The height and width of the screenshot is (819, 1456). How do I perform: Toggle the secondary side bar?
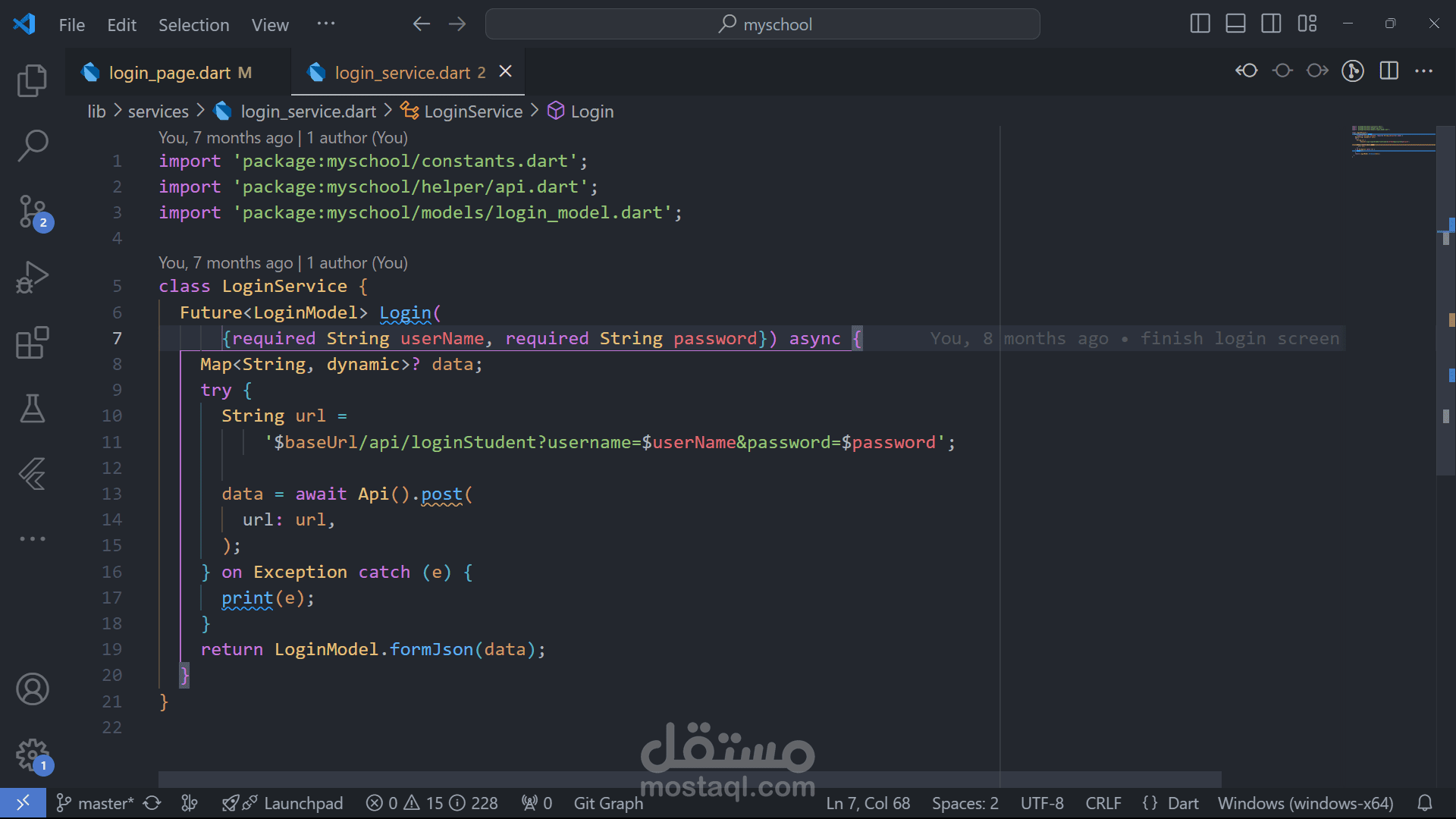click(x=1271, y=24)
